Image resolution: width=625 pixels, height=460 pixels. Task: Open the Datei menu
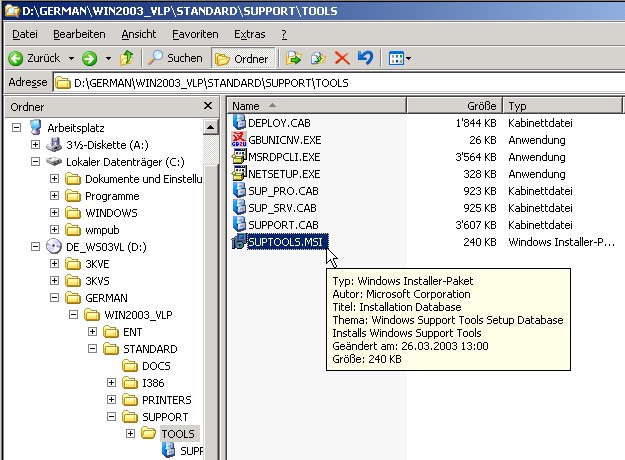[x=25, y=34]
